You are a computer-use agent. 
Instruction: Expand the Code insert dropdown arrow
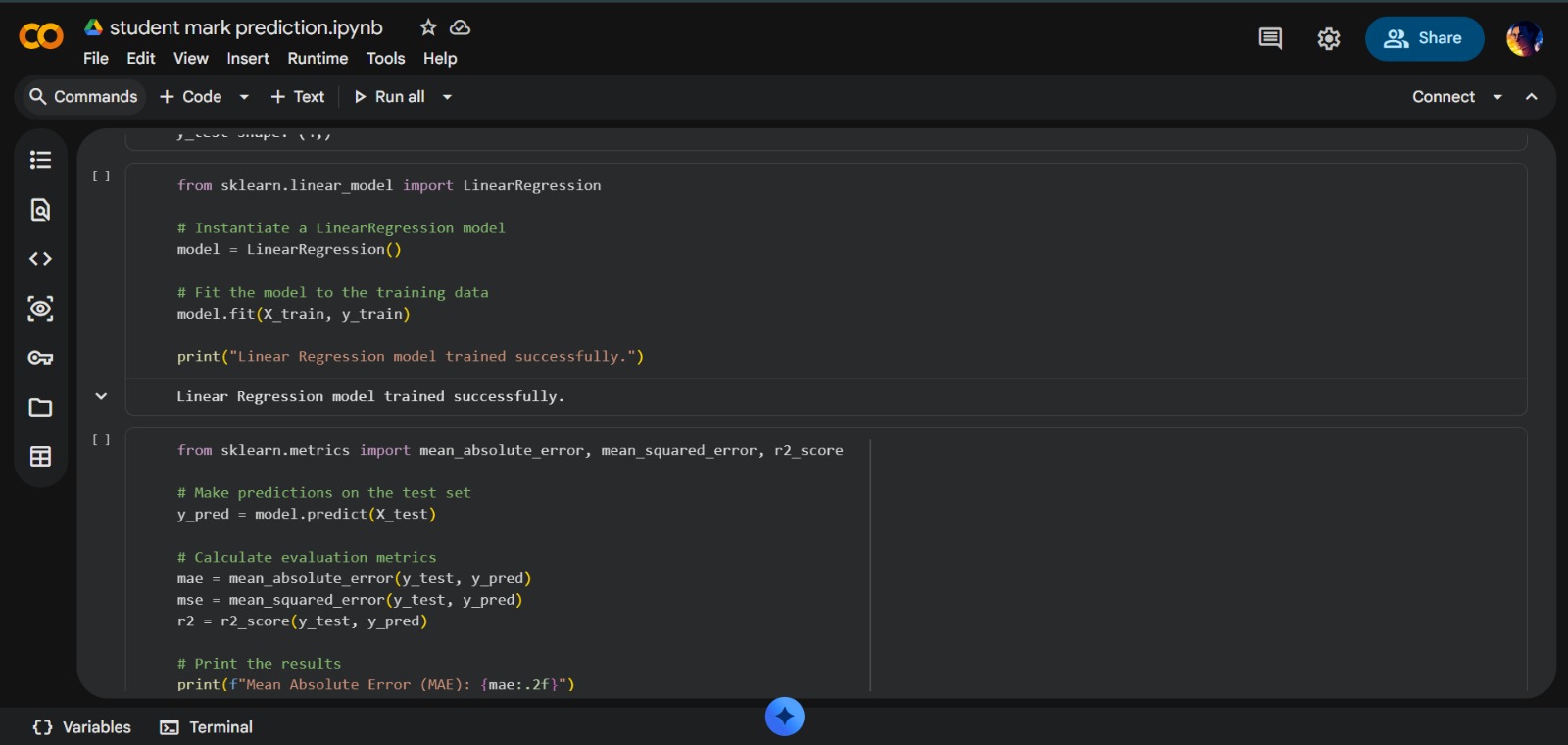coord(244,97)
